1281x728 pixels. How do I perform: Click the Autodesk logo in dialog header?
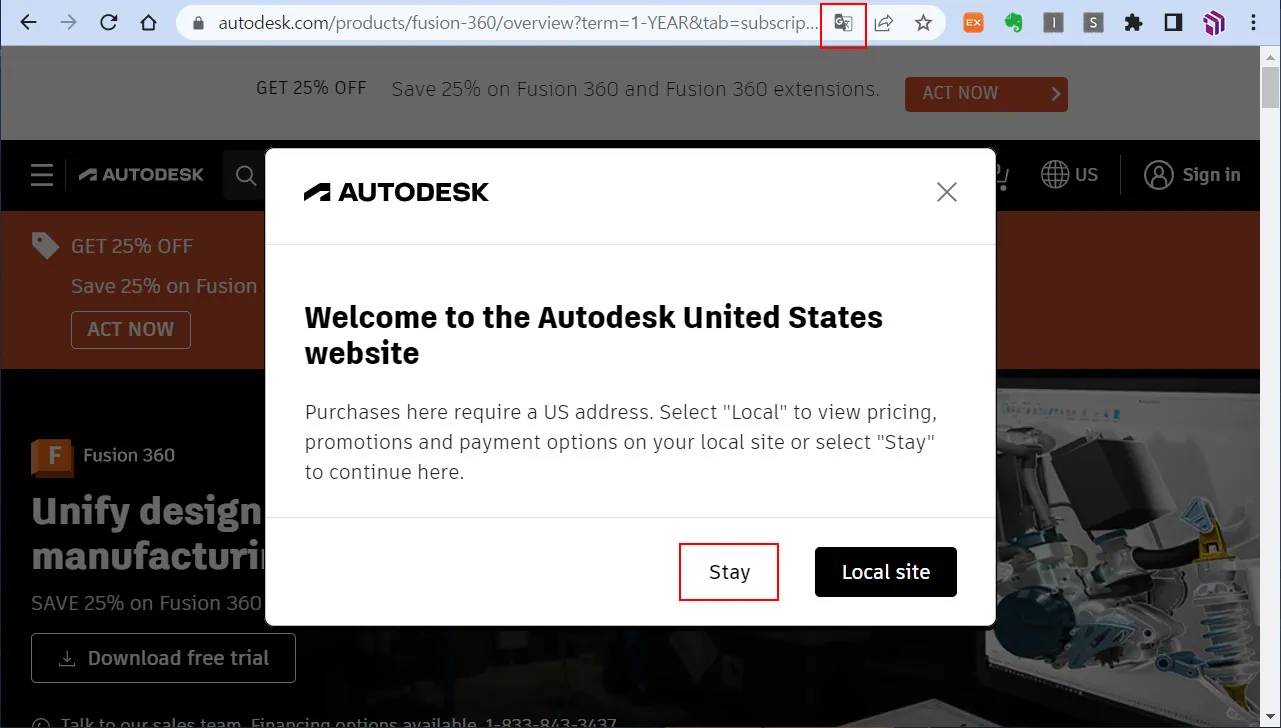[x=397, y=192]
